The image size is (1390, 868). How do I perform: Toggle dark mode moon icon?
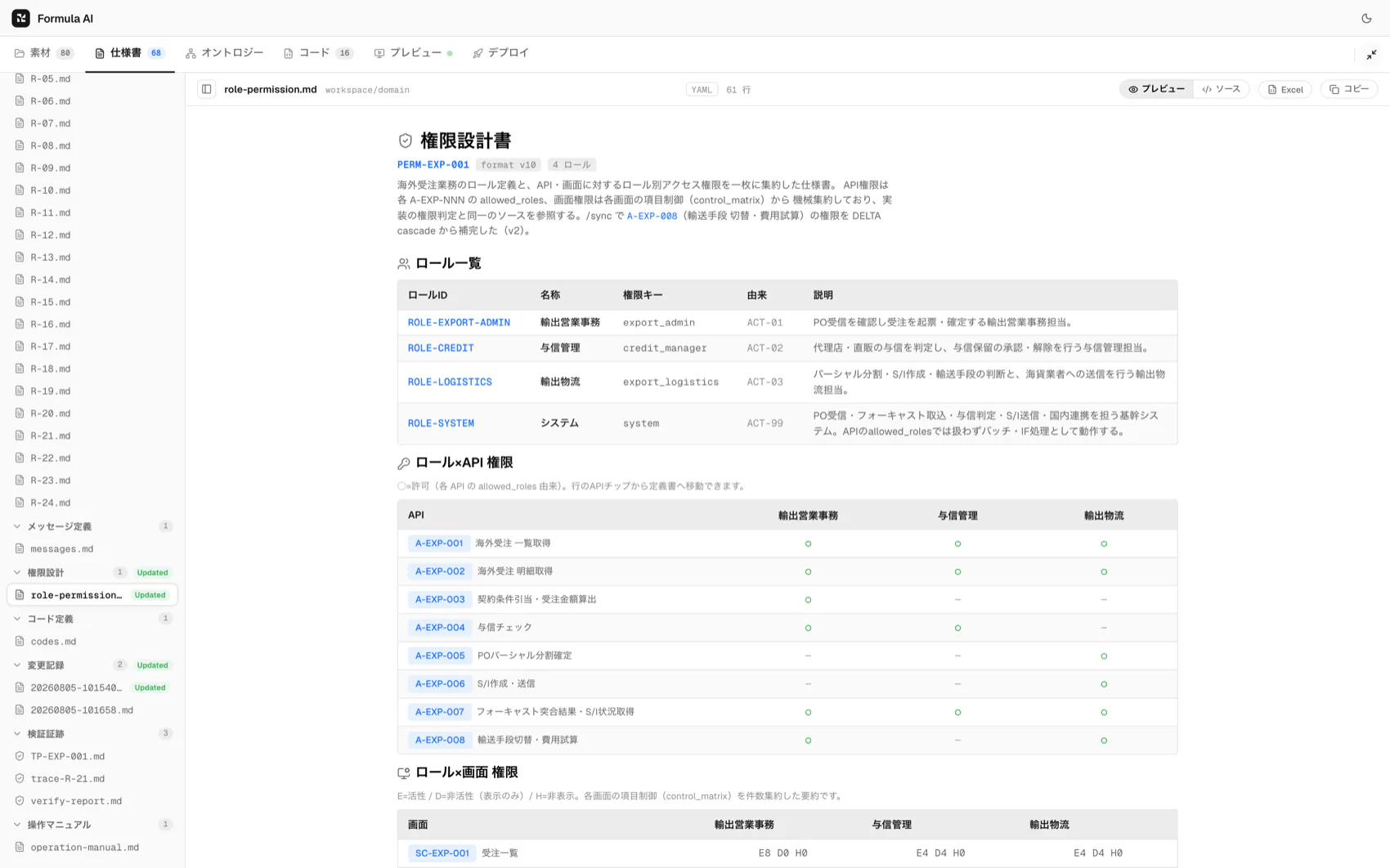coord(1366,18)
